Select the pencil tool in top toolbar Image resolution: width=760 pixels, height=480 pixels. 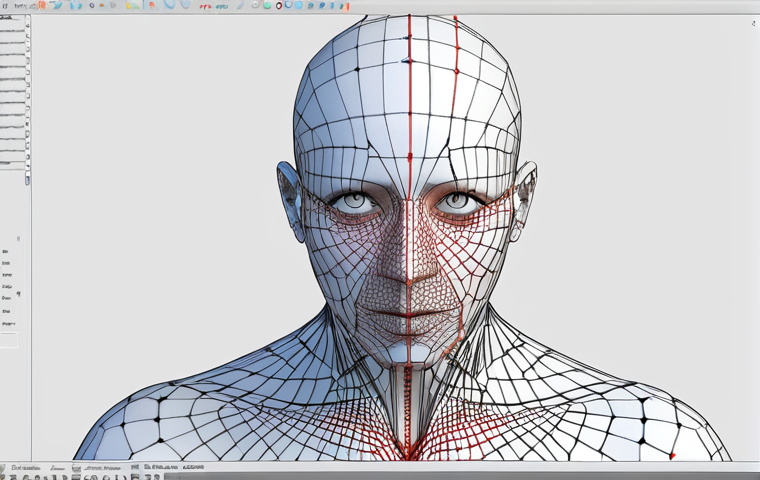(240, 6)
